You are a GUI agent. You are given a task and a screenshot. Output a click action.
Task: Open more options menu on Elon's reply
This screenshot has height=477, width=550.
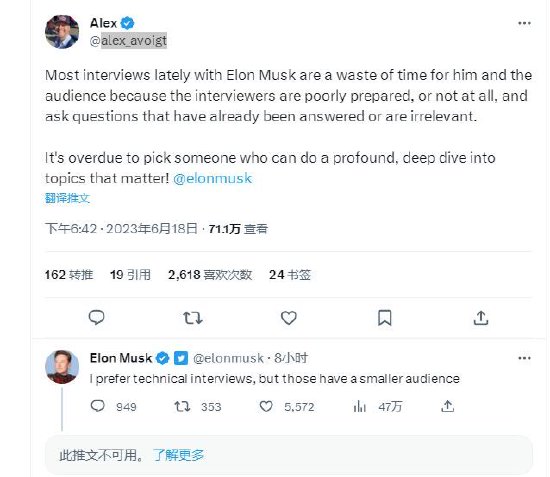[524, 358]
